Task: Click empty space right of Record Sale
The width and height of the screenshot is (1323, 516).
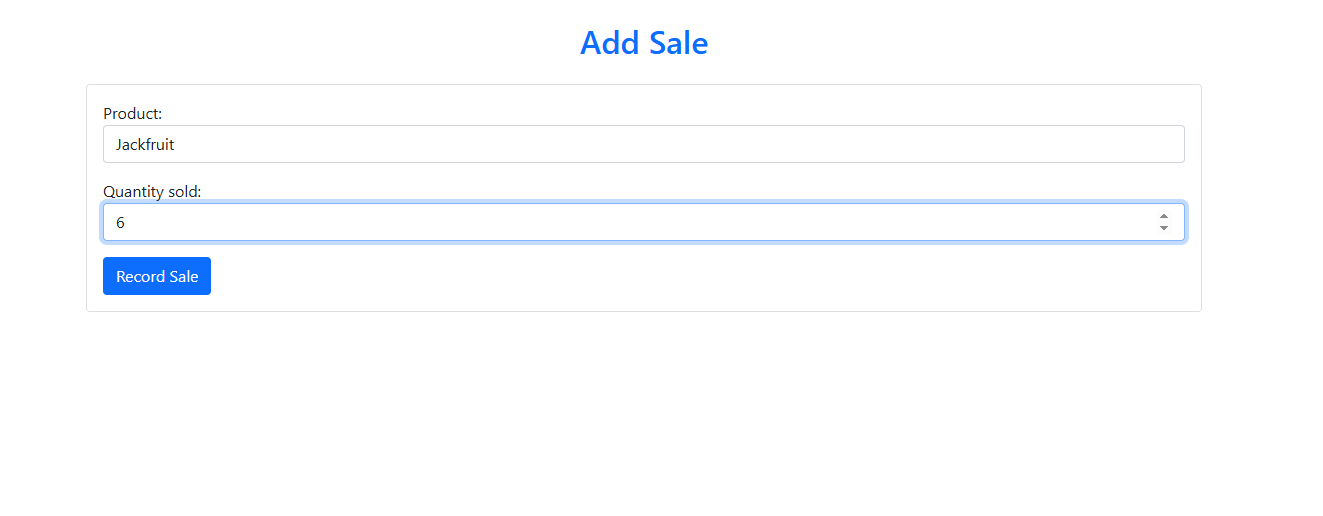Action: point(700,276)
